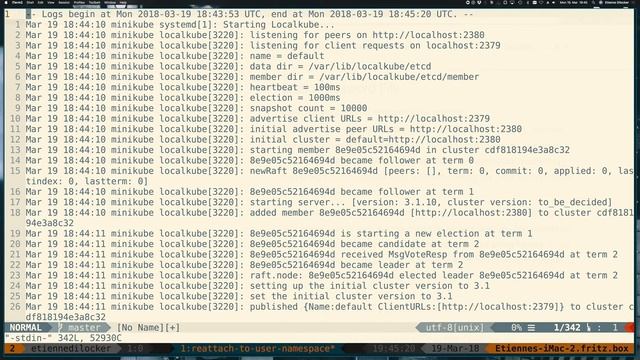640x360 pixels.
Task: Click the "heartbeat = 100ms" log line
Action: click(x=183, y=87)
